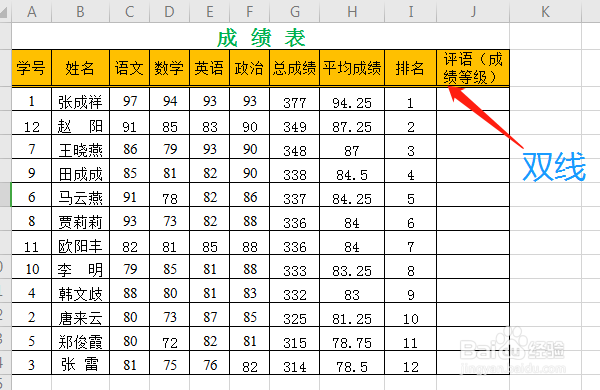The image size is (600, 390).
Task: Click the empty 评语 cell in 马云燕's row
Action: [473, 195]
